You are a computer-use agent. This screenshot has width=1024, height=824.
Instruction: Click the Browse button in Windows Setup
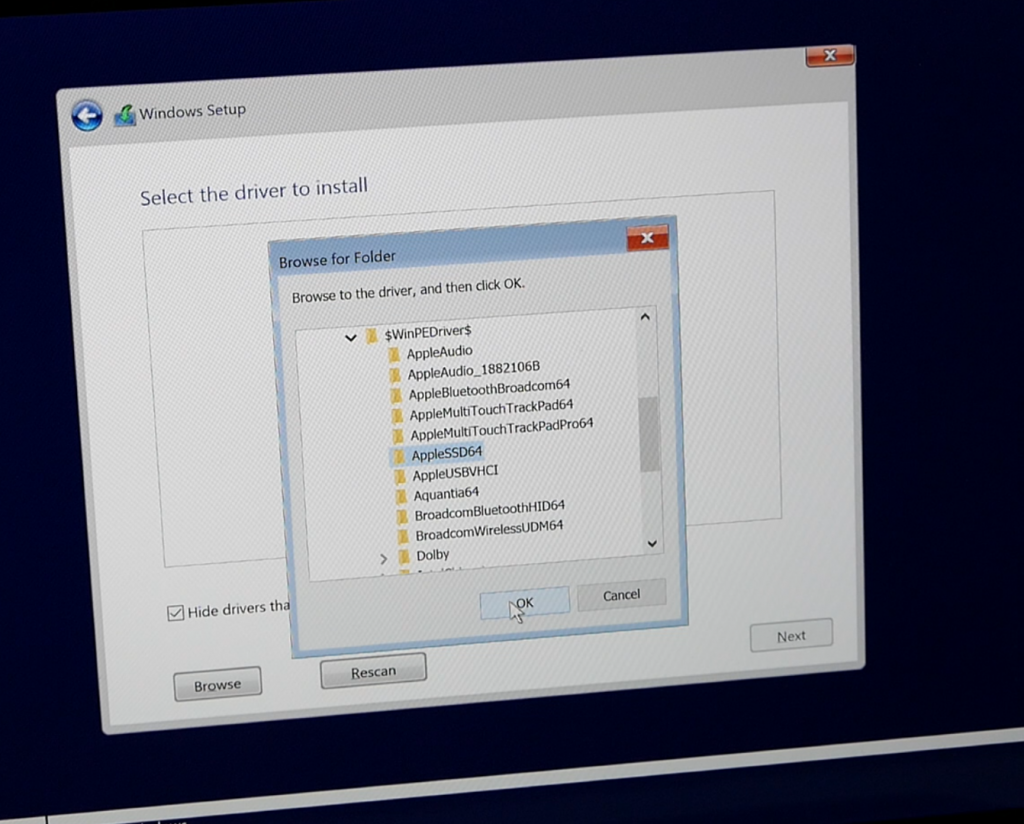click(217, 685)
